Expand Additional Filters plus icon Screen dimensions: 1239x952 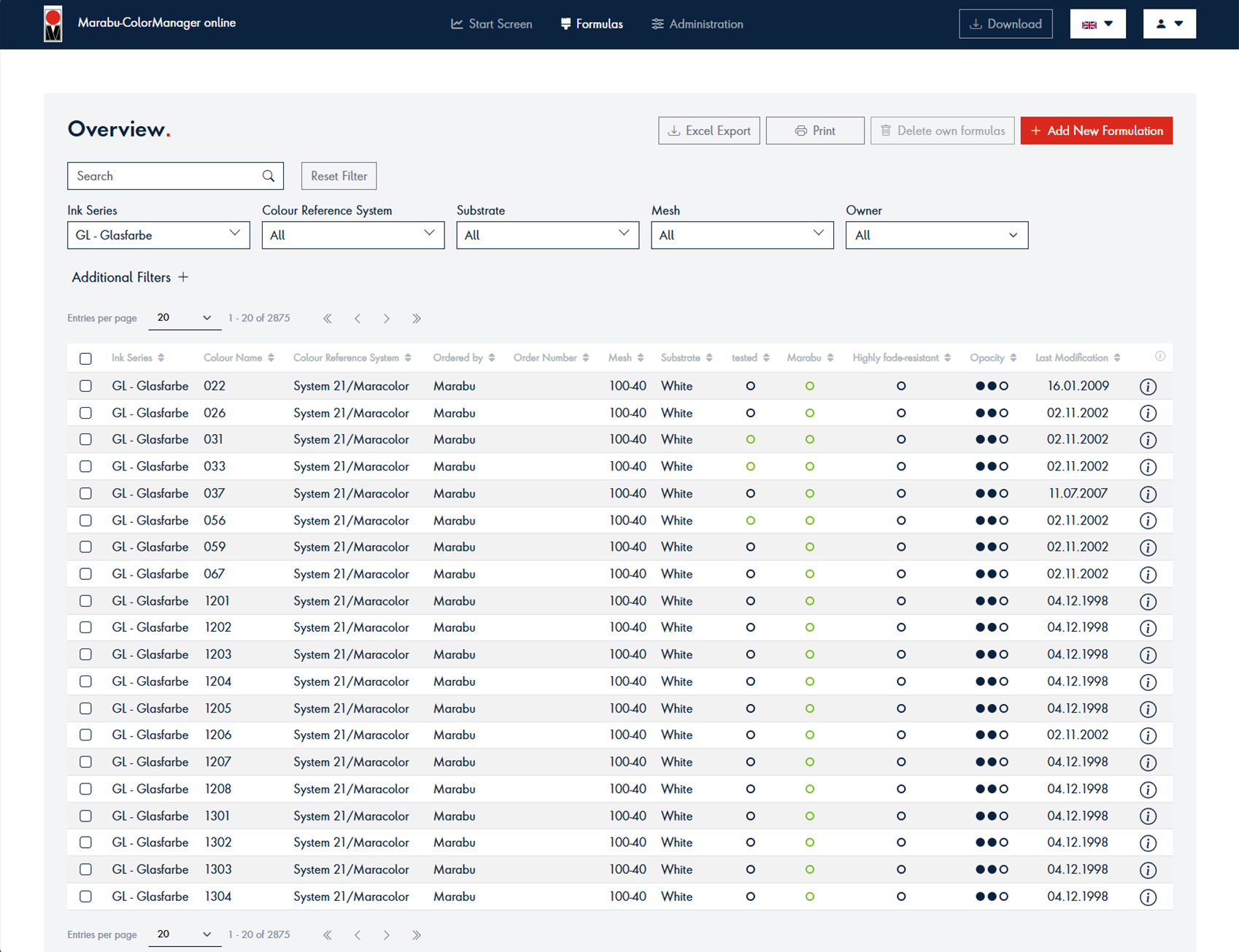click(x=183, y=277)
